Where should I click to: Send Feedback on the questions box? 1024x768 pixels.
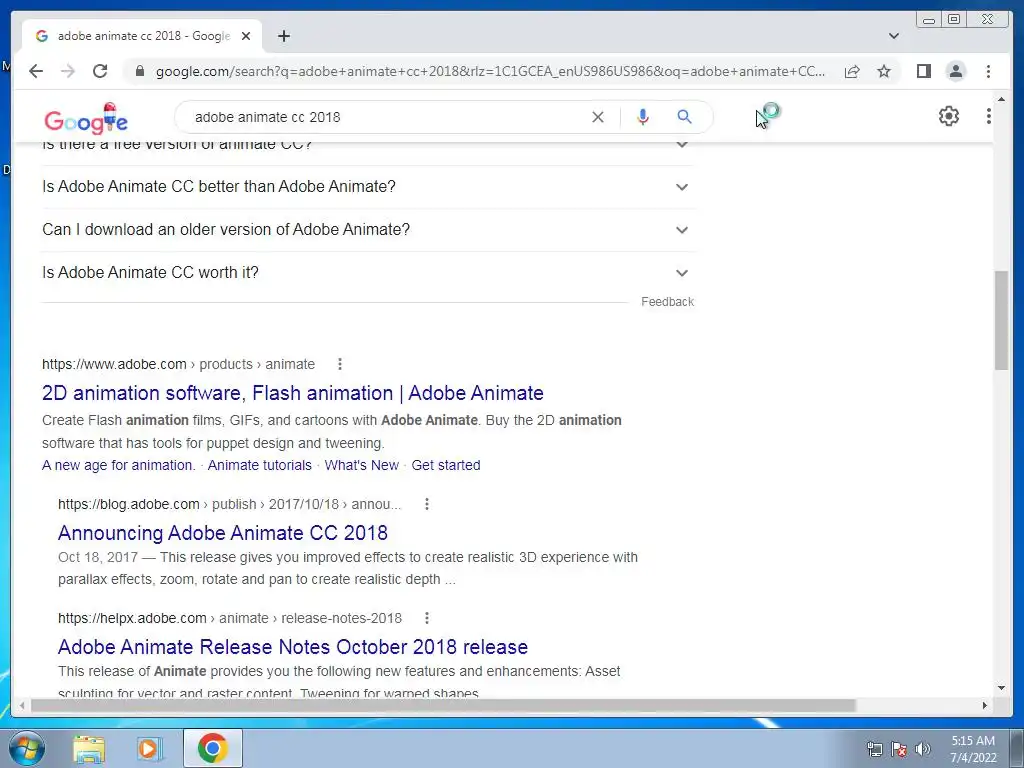667,302
